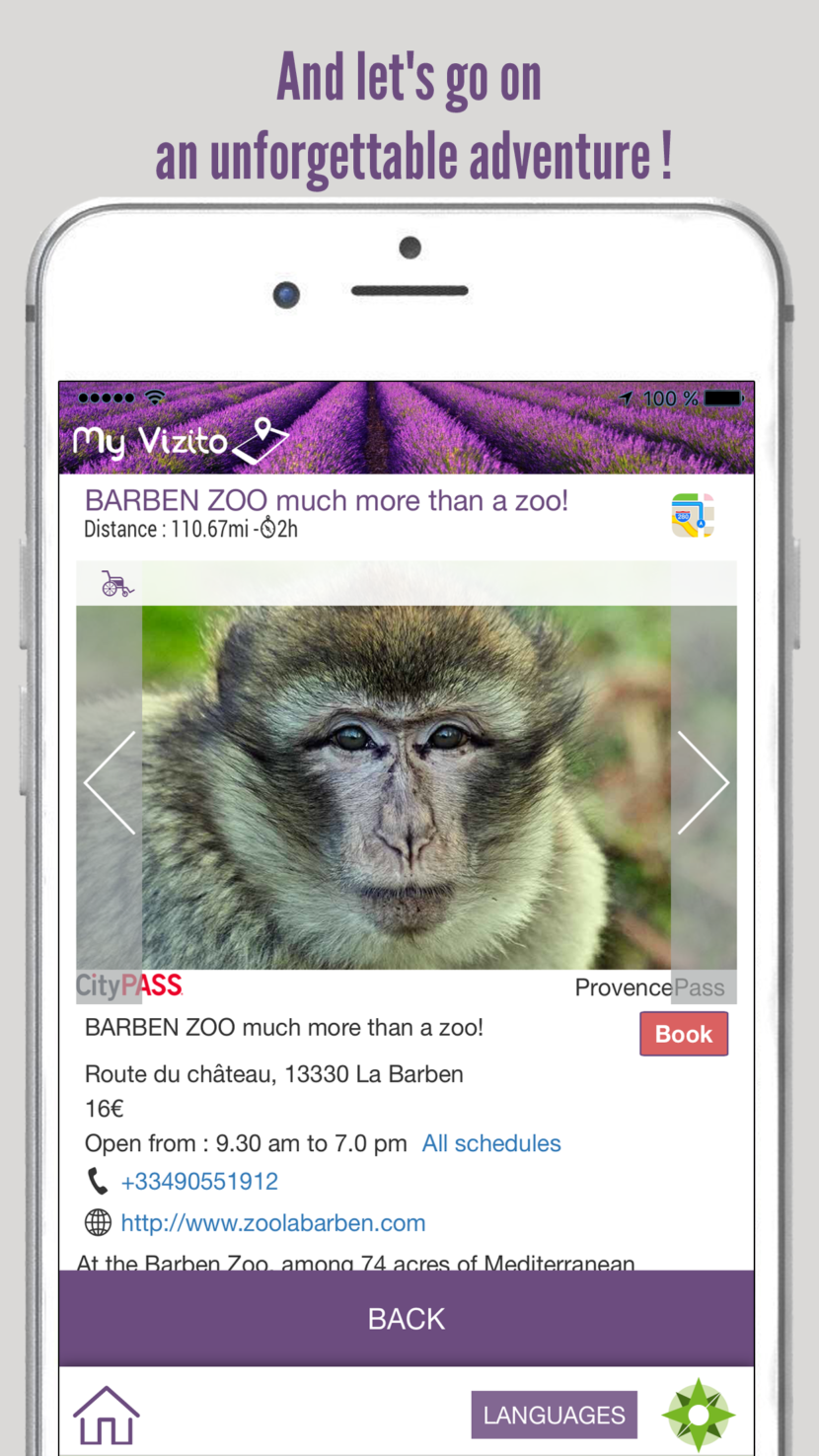This screenshot has height=1456, width=819.
Task: Tap the phone handset icon
Action: [x=98, y=1181]
